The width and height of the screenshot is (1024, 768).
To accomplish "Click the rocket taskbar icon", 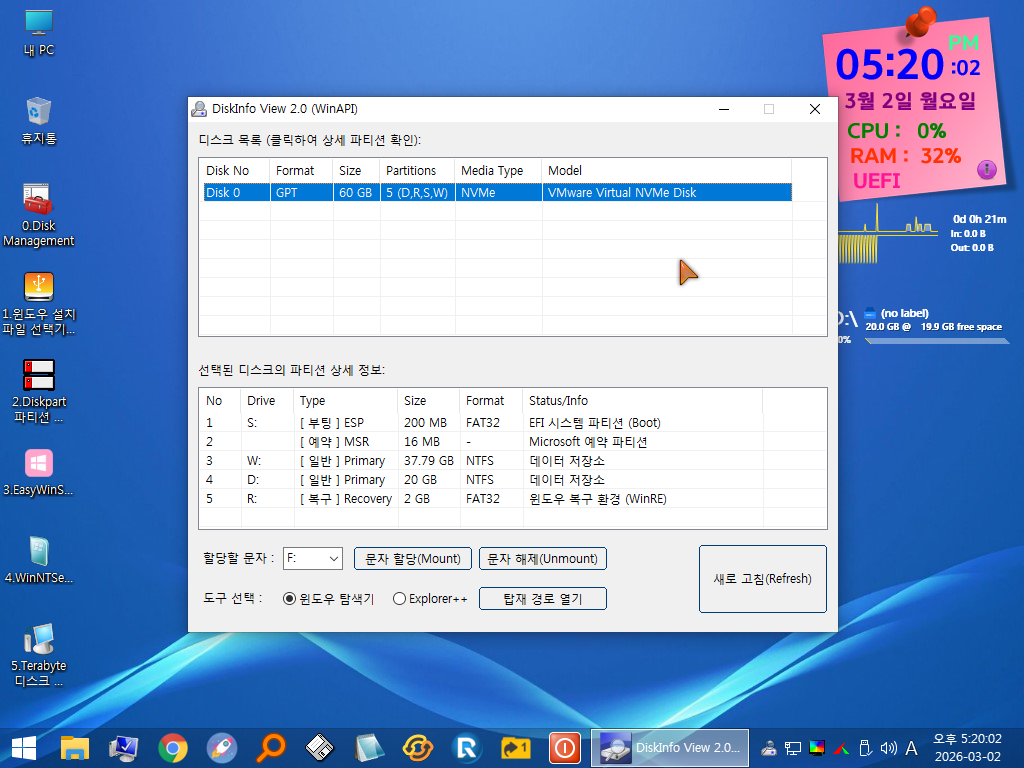I will [x=222, y=748].
